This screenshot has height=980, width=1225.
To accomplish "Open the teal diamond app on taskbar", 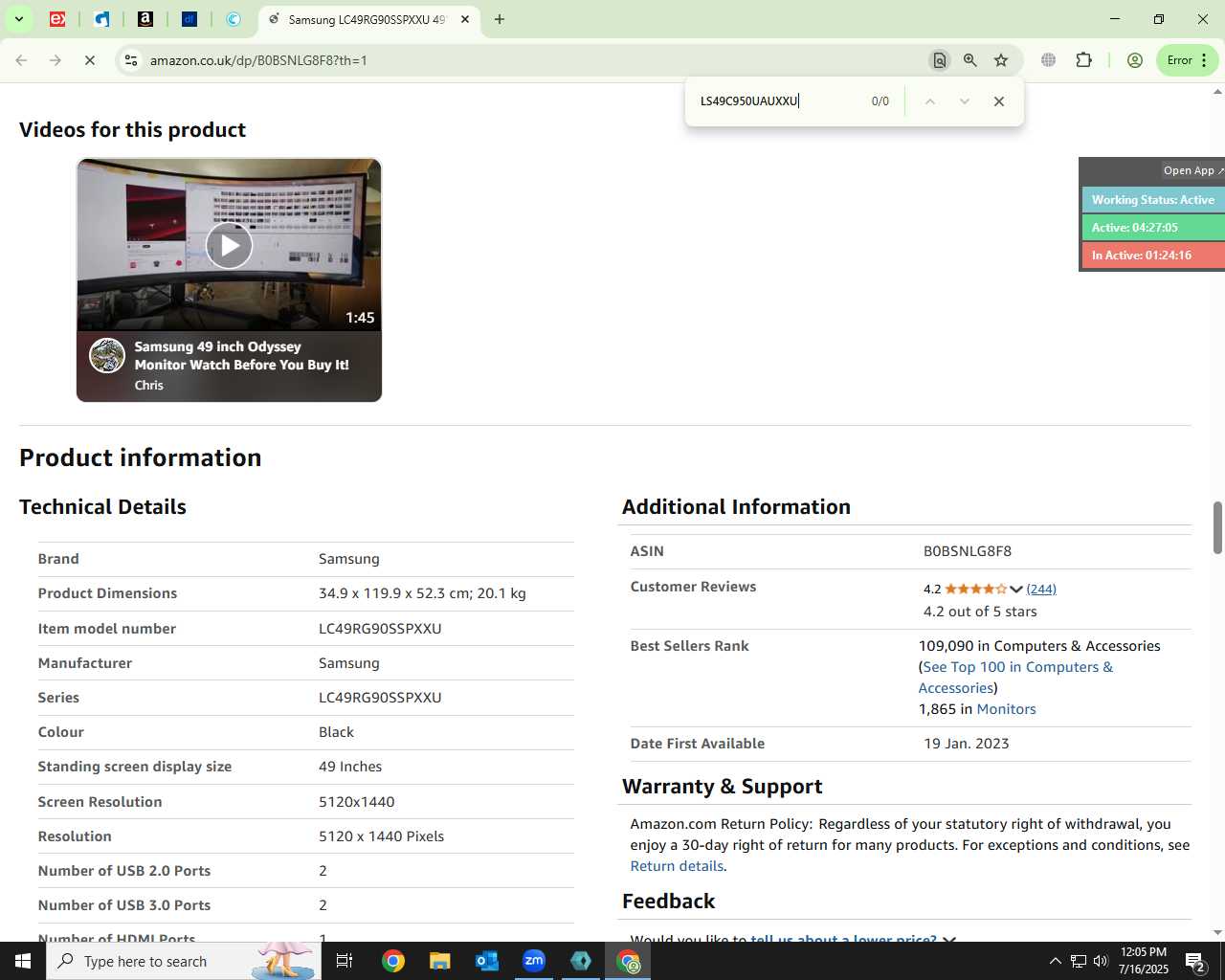I will pos(581,961).
